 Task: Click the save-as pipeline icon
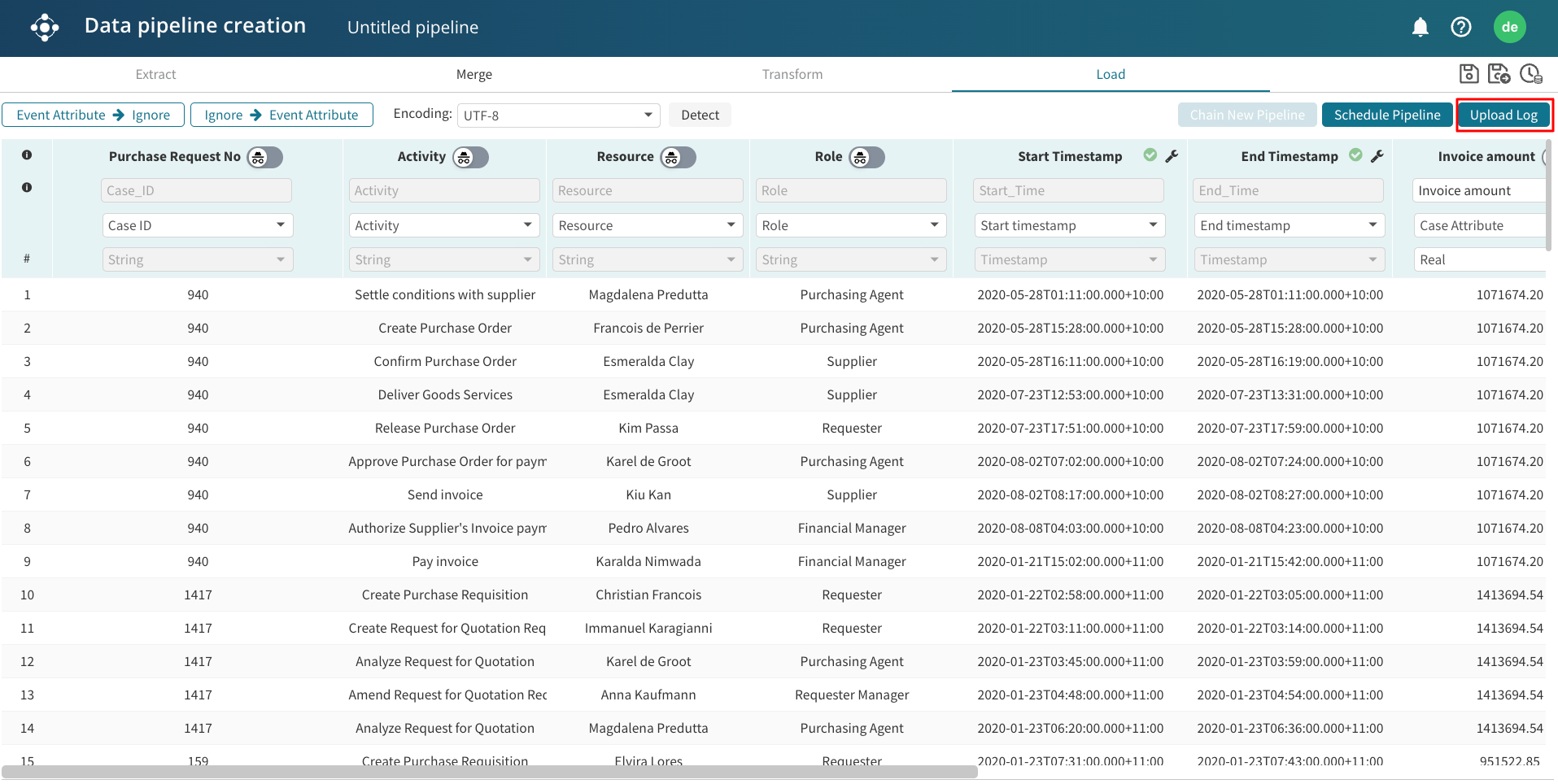tap(1499, 74)
